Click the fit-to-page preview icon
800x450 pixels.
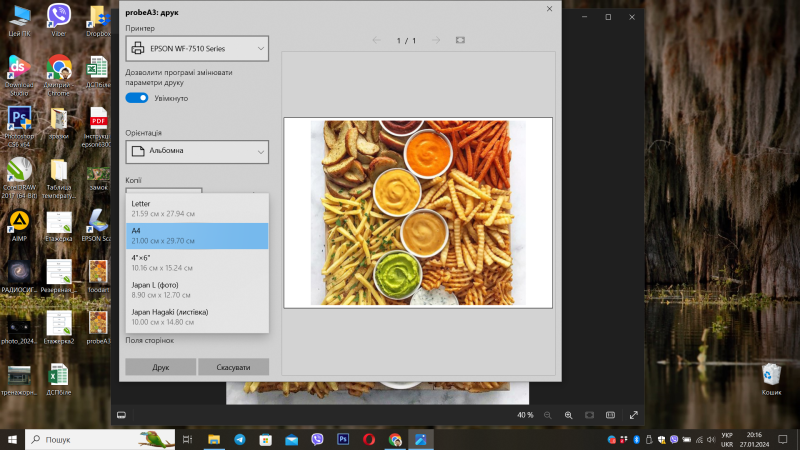coord(460,40)
